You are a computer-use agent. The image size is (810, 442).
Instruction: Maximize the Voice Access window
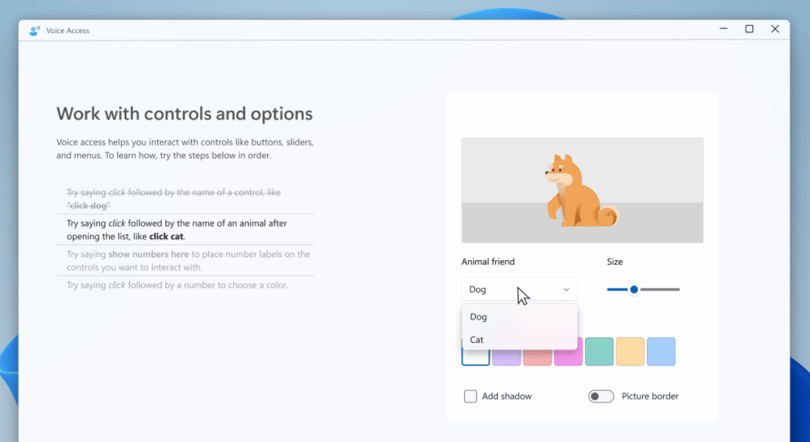tap(749, 29)
